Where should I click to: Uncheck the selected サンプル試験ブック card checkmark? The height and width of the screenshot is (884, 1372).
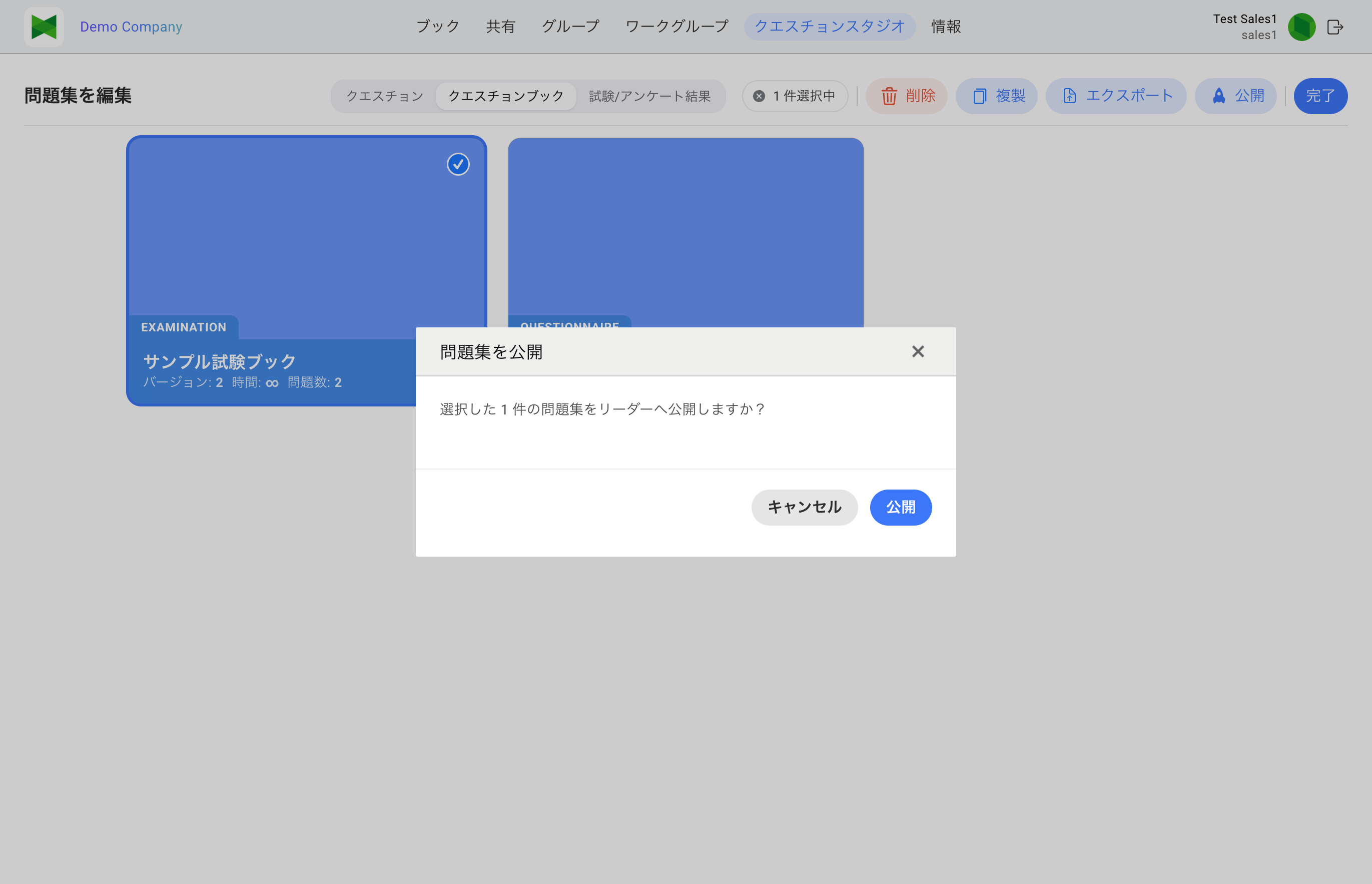pos(458,164)
